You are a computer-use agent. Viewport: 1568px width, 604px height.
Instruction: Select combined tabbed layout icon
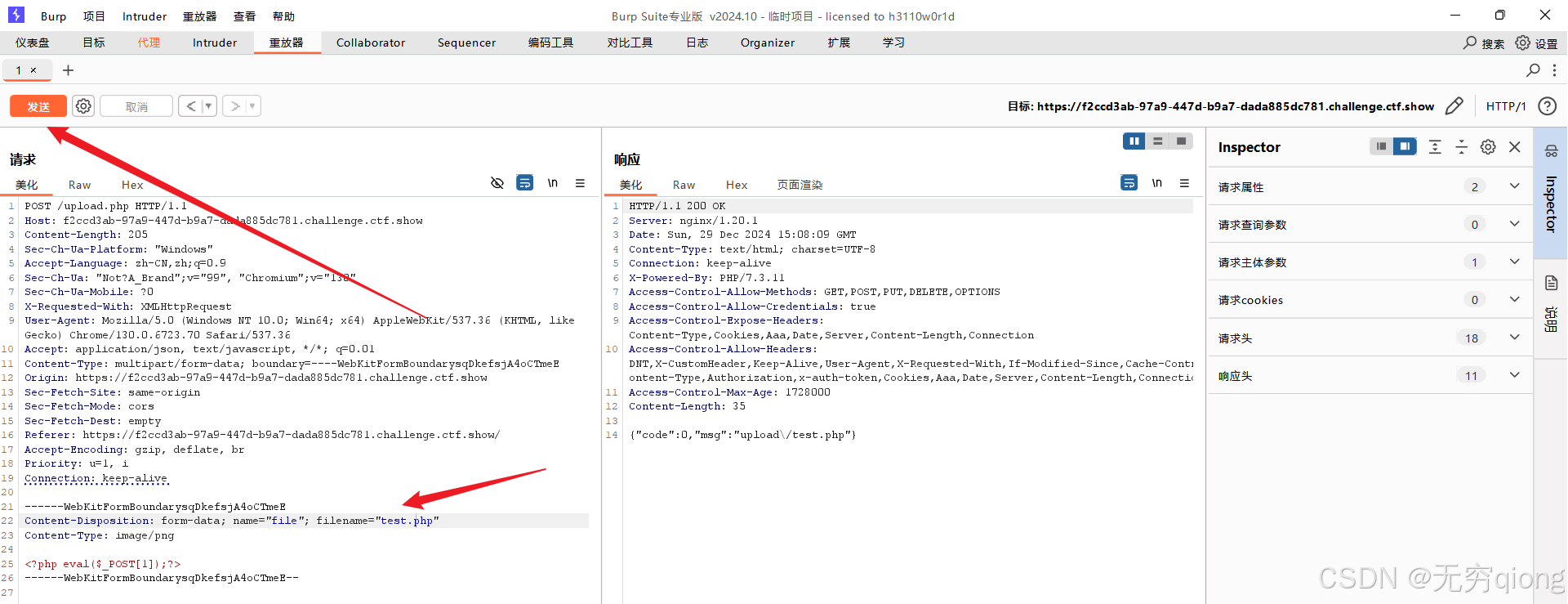(x=1182, y=141)
